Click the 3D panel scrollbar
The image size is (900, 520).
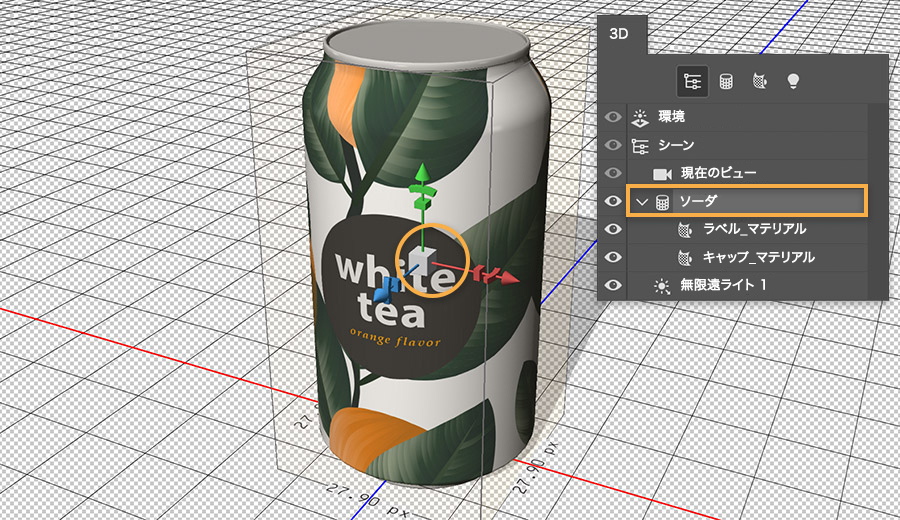pyautogui.click(x=878, y=201)
